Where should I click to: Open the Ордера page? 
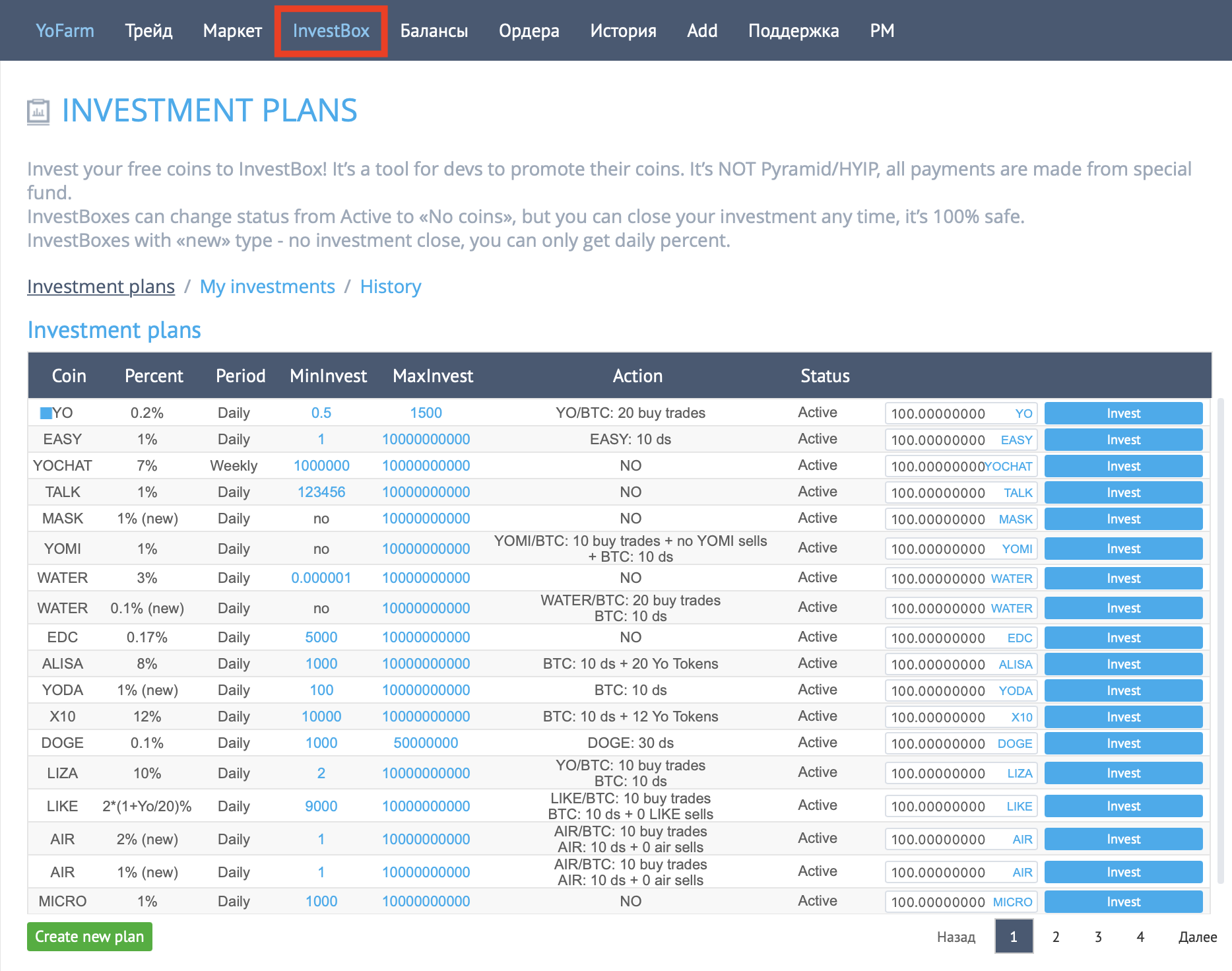529,30
